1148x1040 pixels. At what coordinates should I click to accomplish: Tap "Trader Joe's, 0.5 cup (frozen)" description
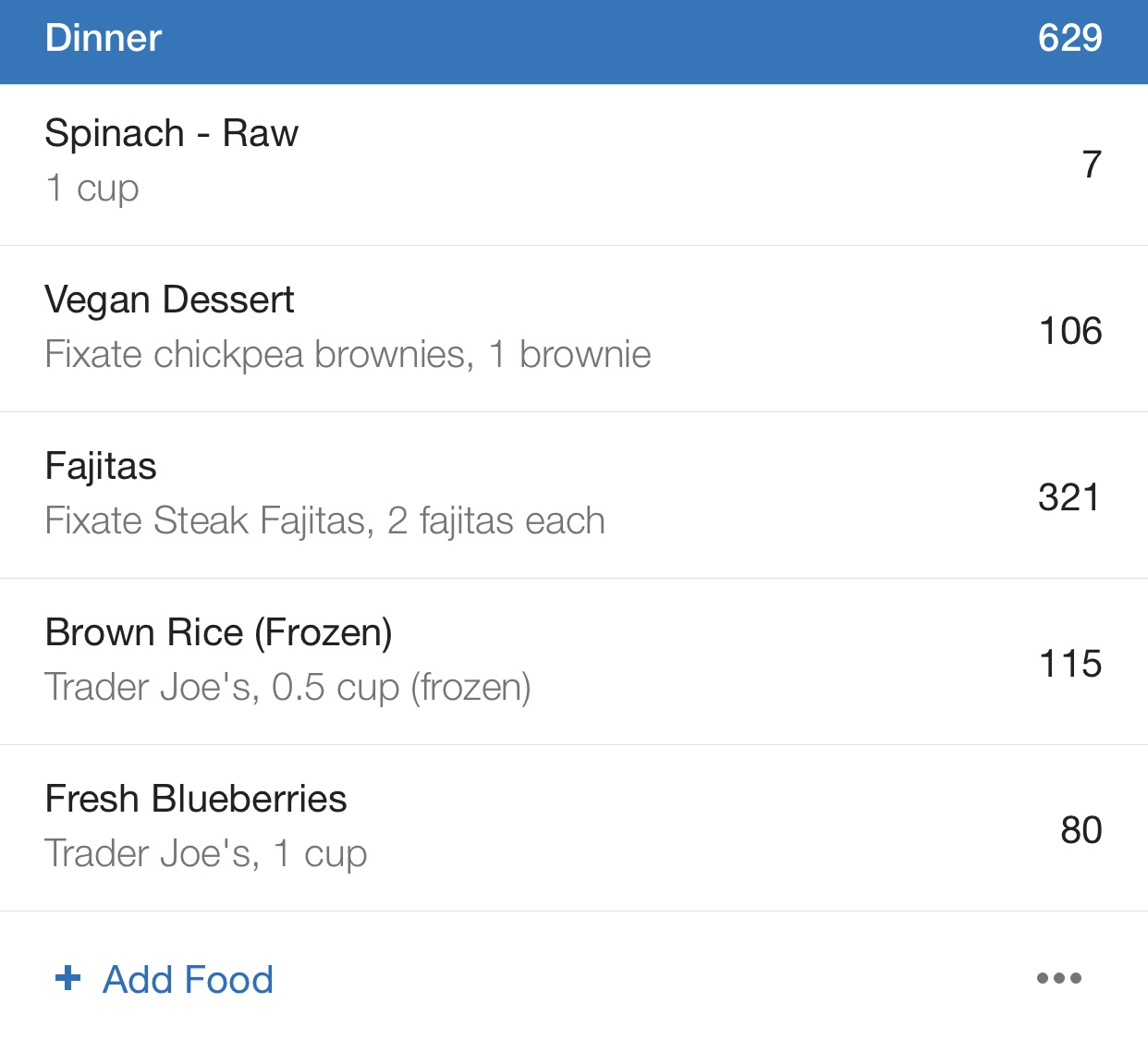(287, 688)
